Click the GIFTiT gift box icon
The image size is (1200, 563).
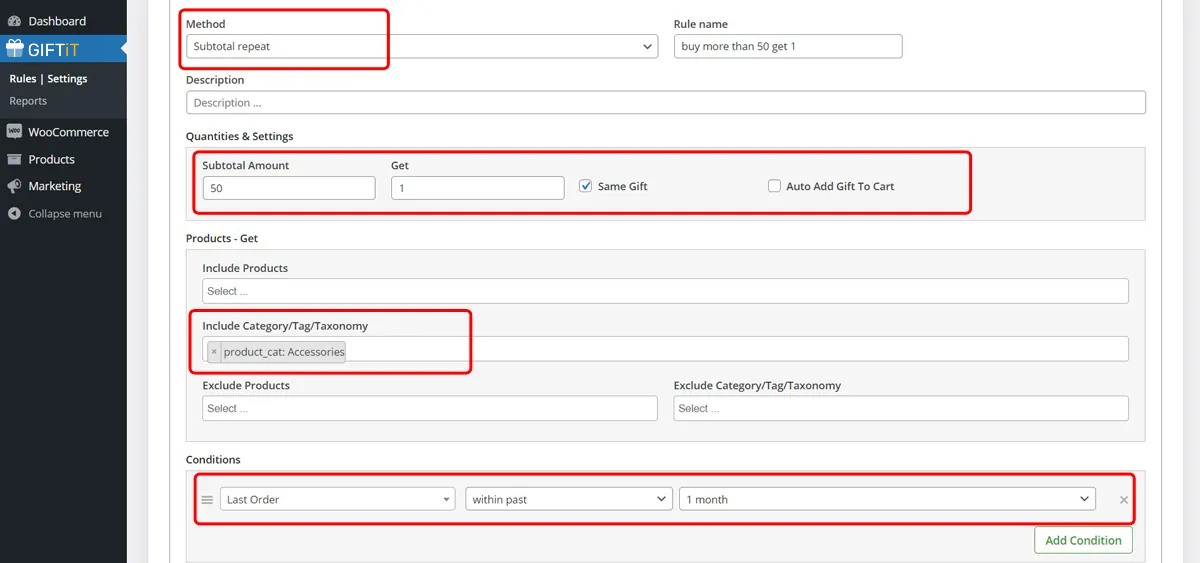pos(15,48)
